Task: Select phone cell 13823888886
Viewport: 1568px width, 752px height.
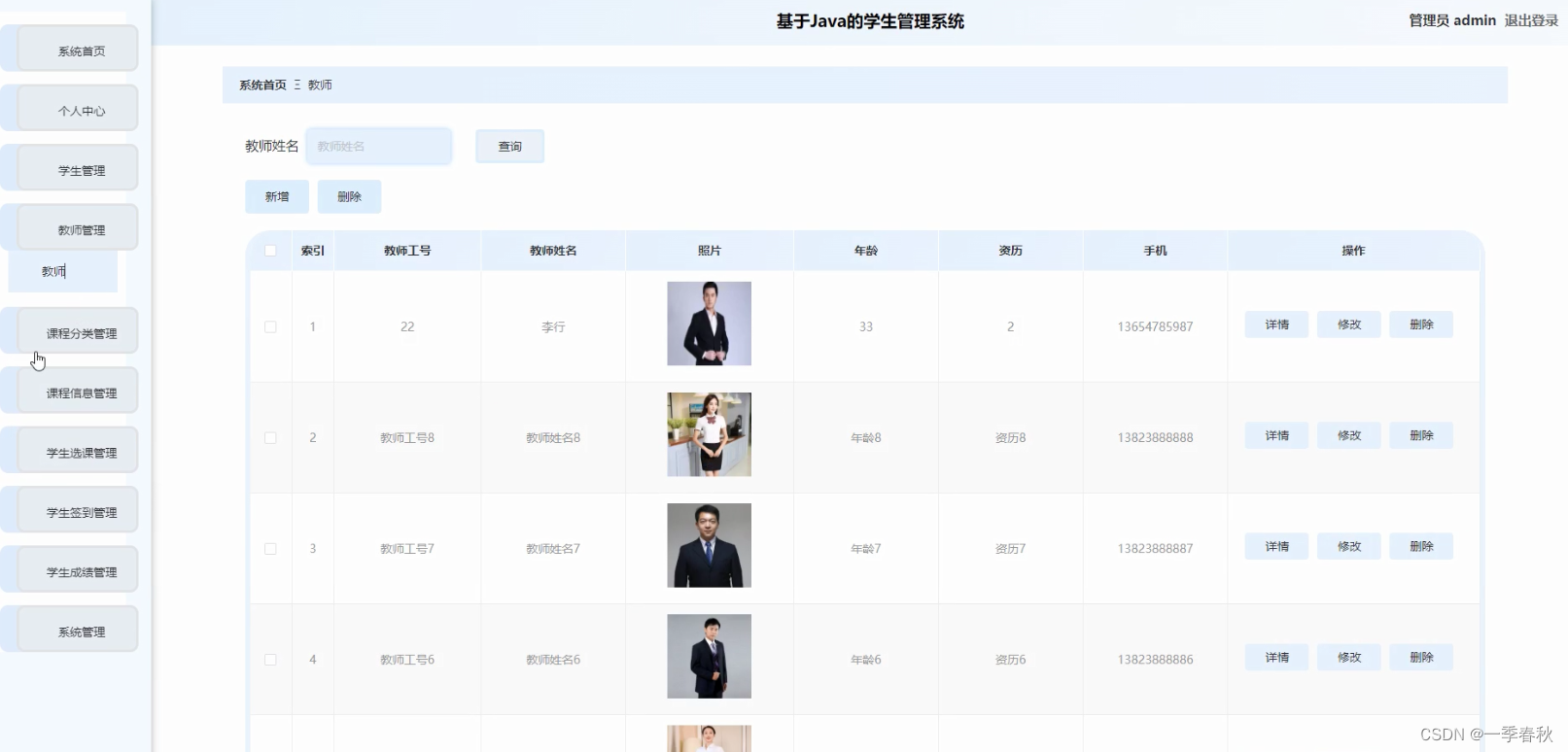Action: point(1155,659)
